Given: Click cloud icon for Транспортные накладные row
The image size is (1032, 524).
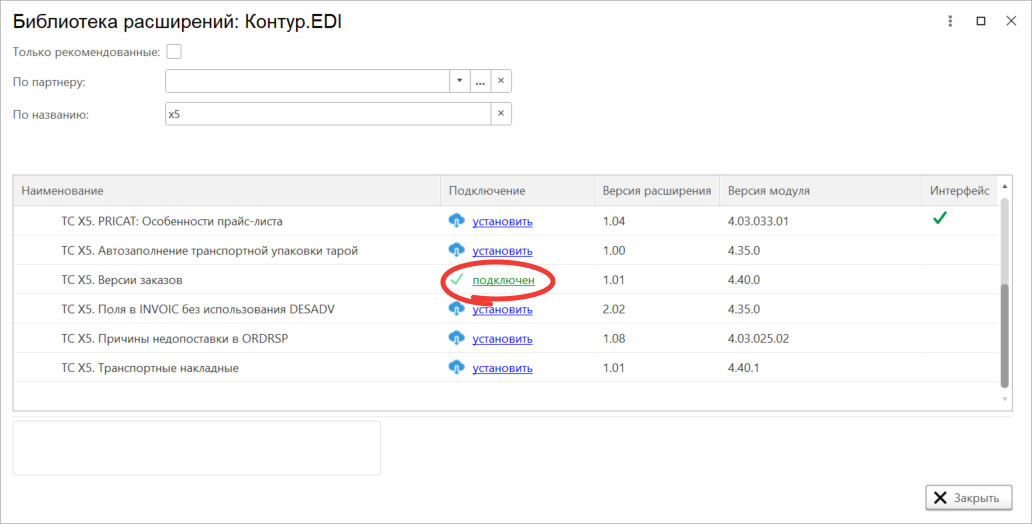Looking at the screenshot, I should [456, 367].
